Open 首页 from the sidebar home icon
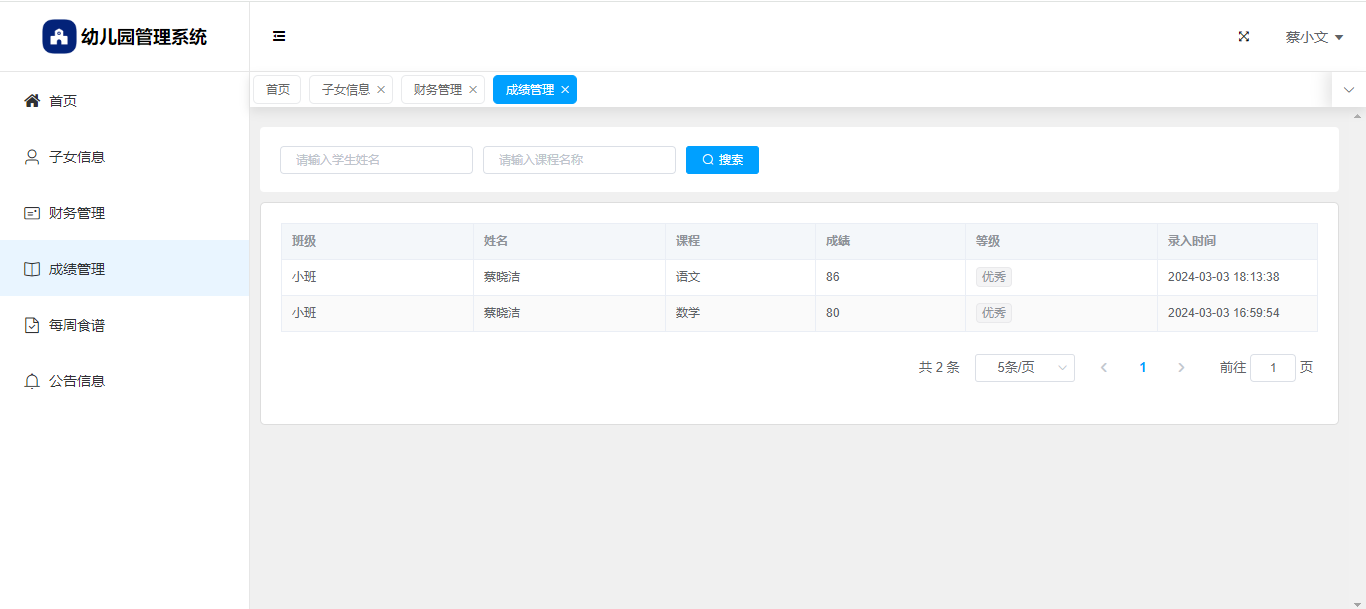 coord(32,101)
